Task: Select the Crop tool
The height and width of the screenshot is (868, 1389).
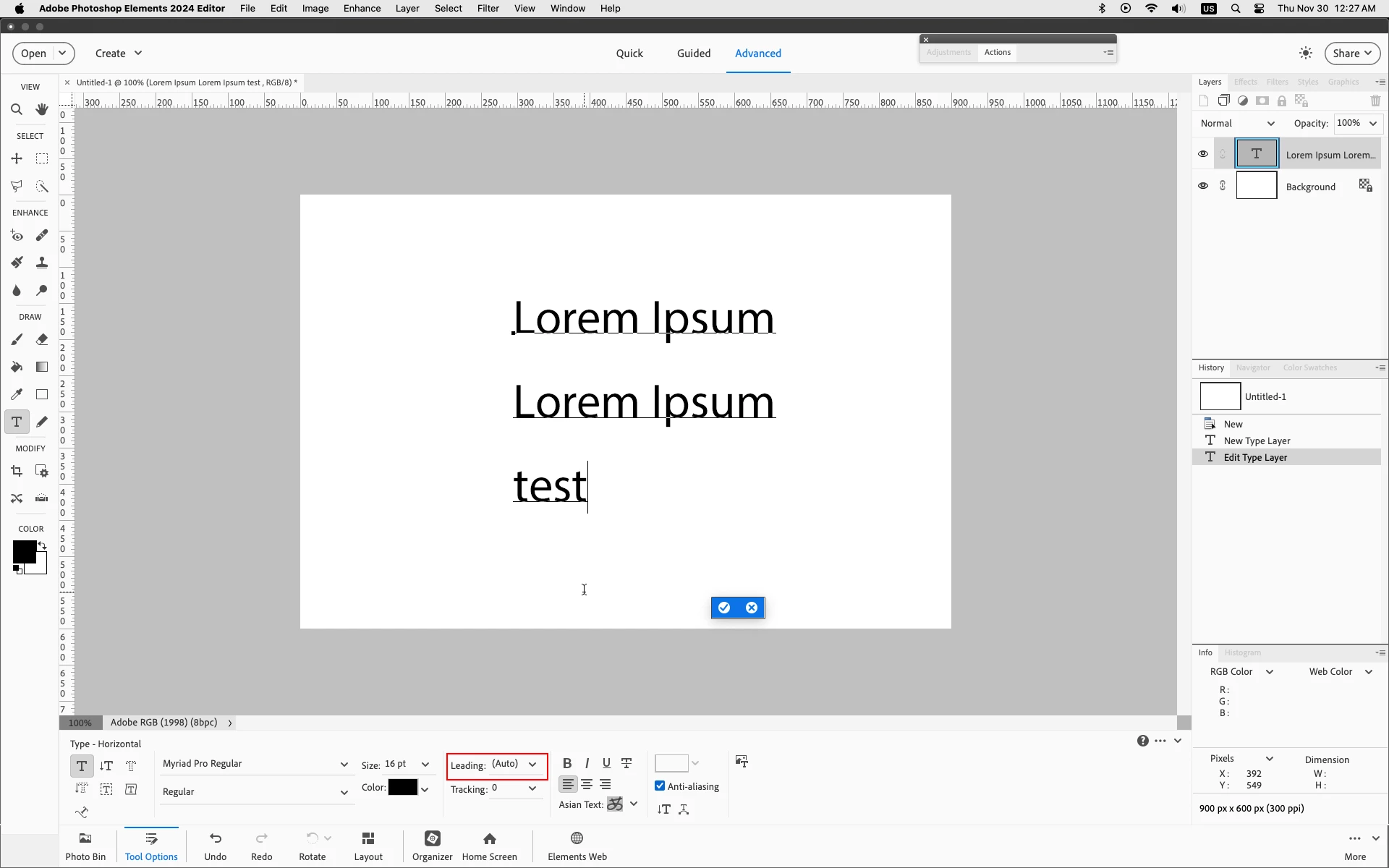Action: (17, 472)
